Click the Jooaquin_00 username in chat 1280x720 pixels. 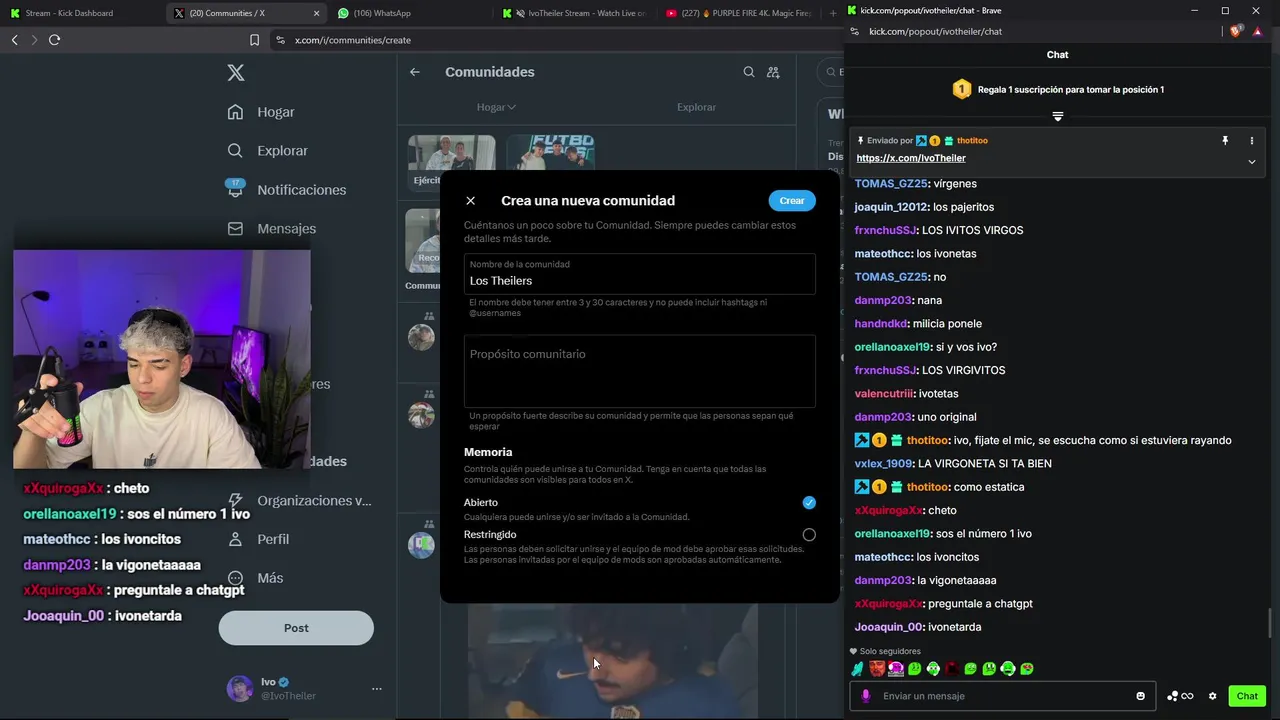click(x=888, y=627)
